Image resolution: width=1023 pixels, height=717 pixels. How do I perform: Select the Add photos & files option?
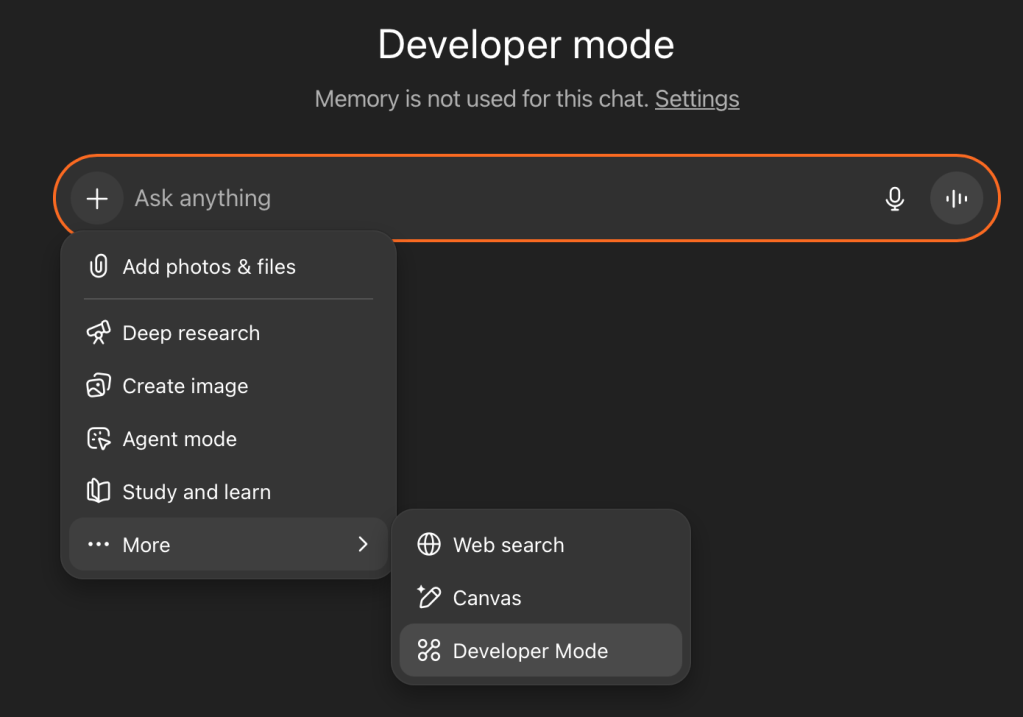(x=209, y=267)
